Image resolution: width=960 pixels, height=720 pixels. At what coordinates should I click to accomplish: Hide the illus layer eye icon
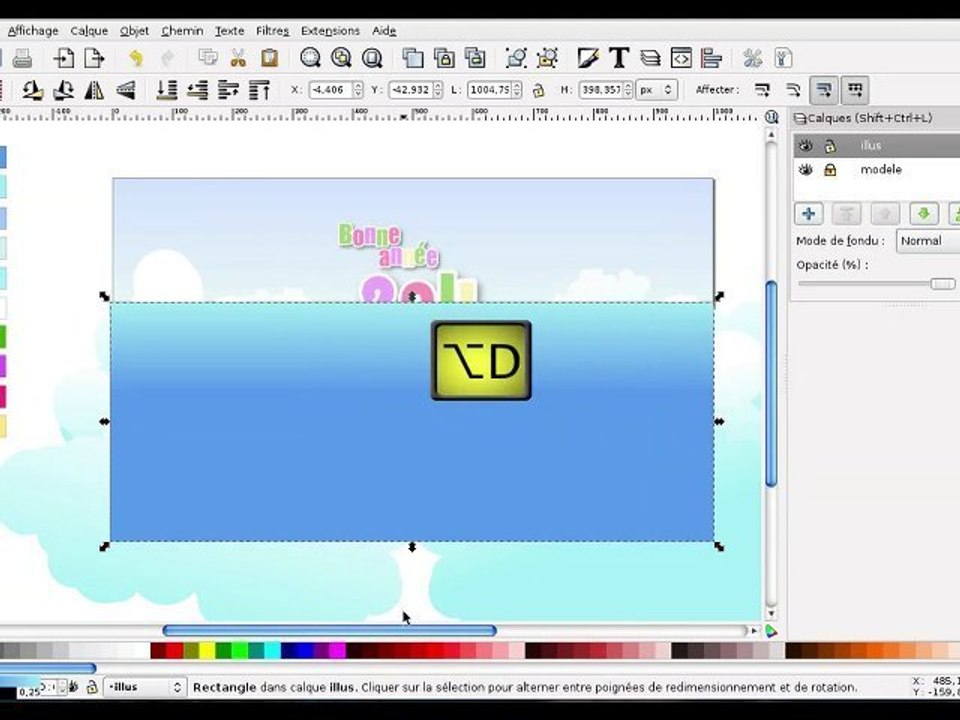pos(806,146)
